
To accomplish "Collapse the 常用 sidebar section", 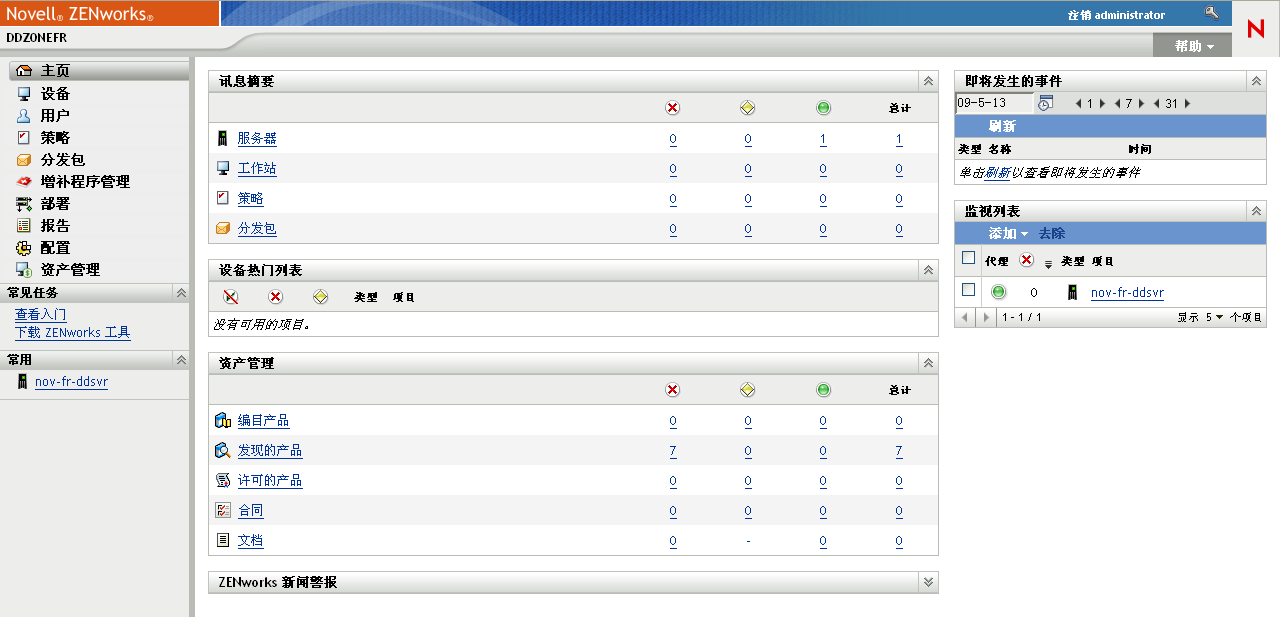I will [181, 359].
